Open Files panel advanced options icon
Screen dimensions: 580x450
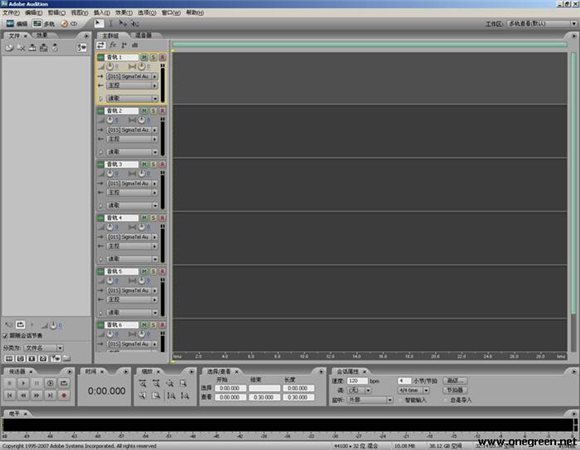pyautogui.click(x=82, y=47)
